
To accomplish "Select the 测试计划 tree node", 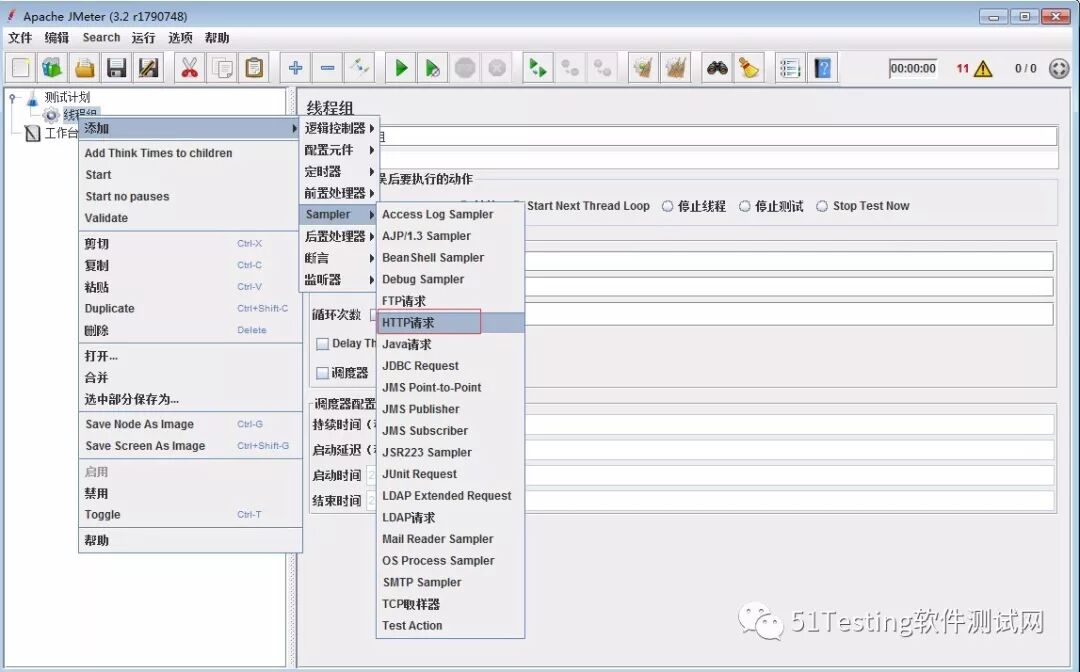I will tap(67, 97).
